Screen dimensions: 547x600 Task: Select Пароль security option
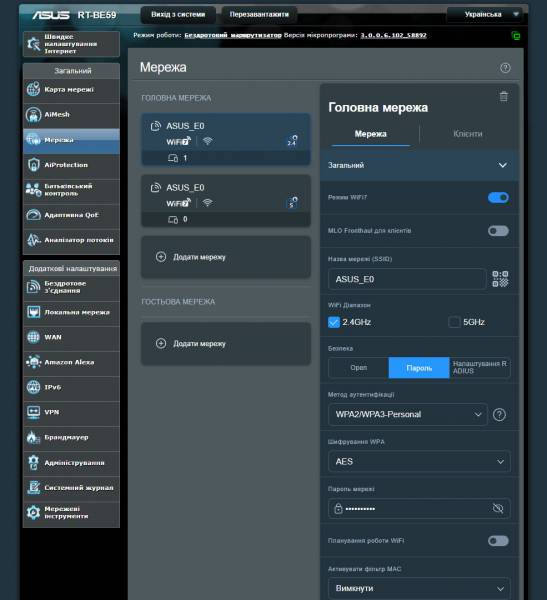coord(419,368)
